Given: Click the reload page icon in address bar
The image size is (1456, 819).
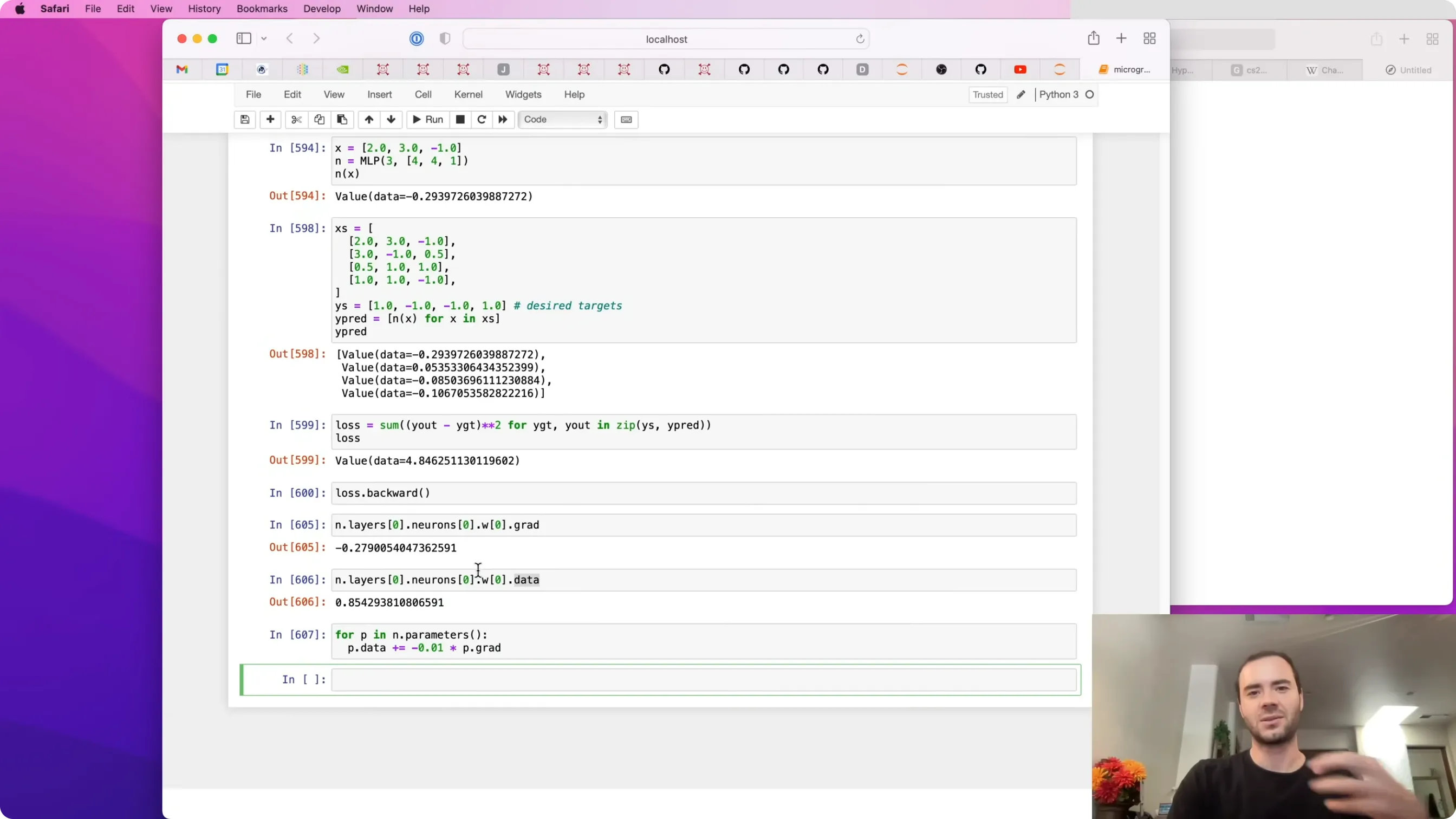Looking at the screenshot, I should tap(860, 39).
